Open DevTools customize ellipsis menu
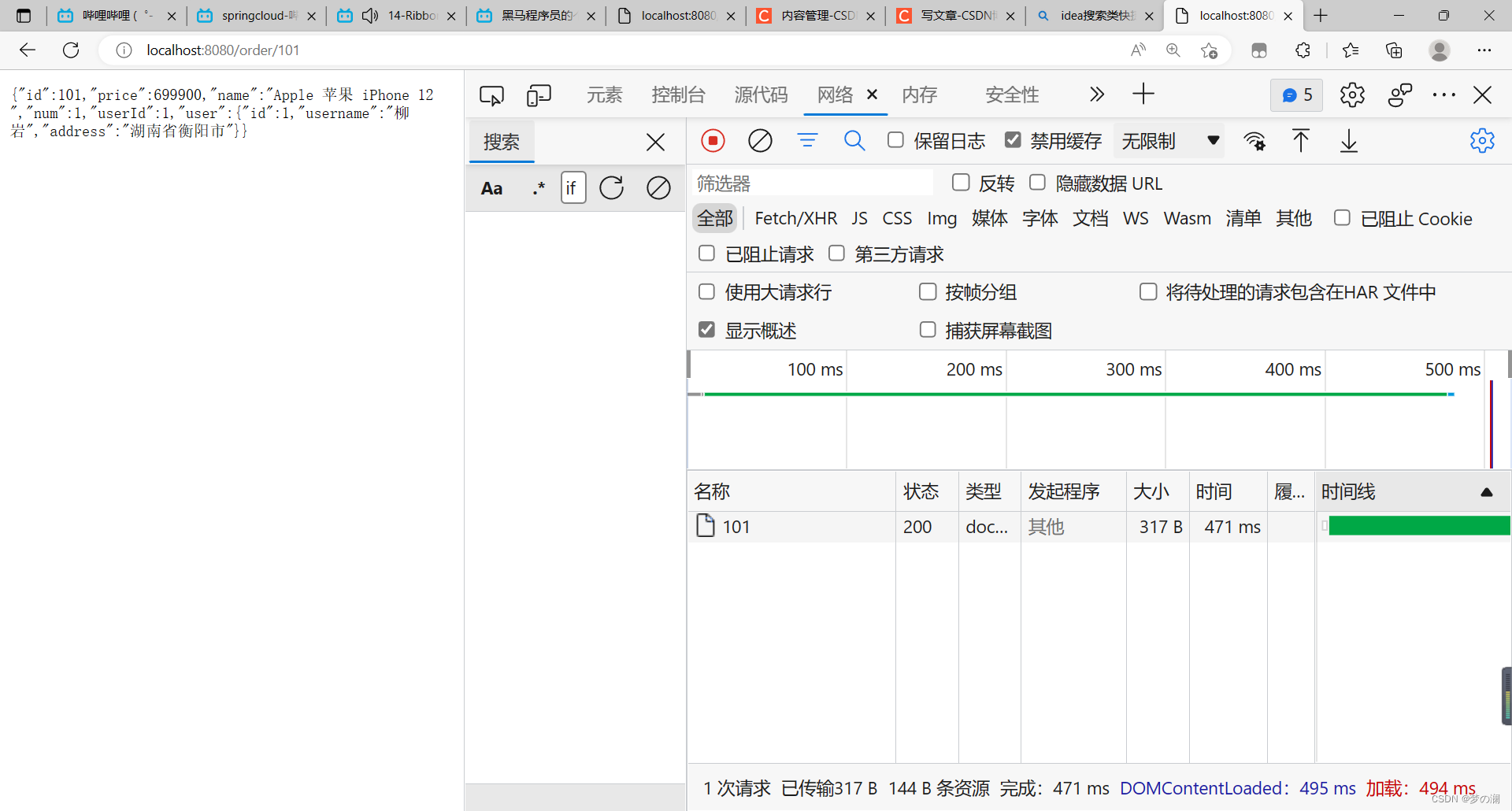The width and height of the screenshot is (1512, 811). coord(1443,95)
